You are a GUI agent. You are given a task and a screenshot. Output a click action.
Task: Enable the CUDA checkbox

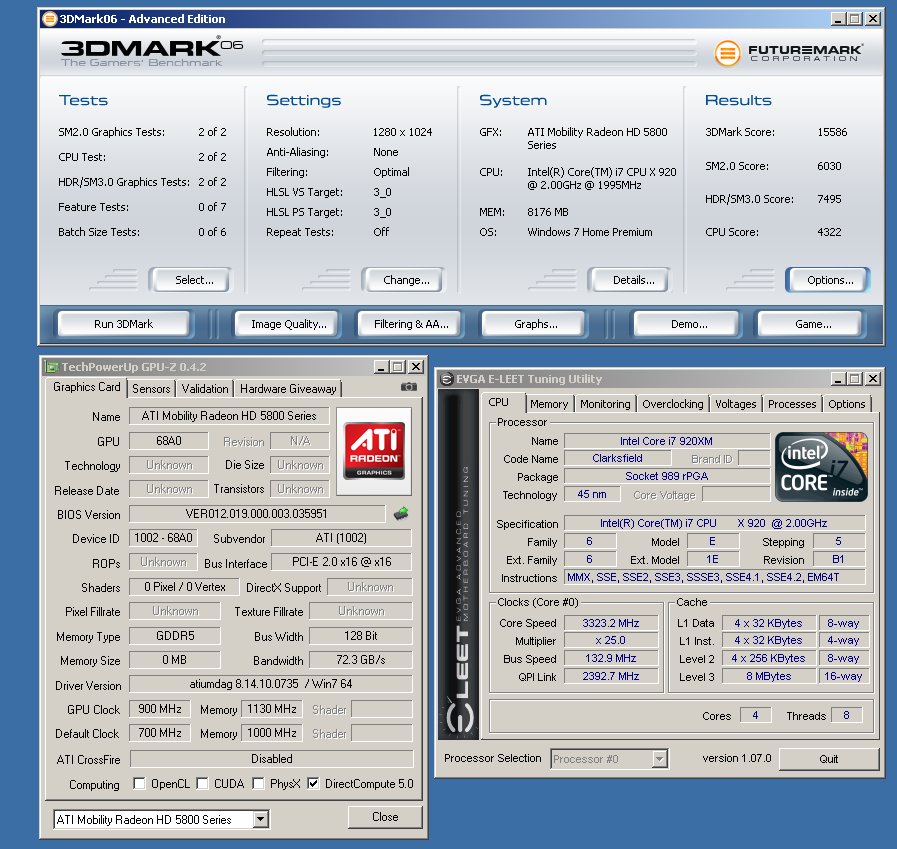202,783
